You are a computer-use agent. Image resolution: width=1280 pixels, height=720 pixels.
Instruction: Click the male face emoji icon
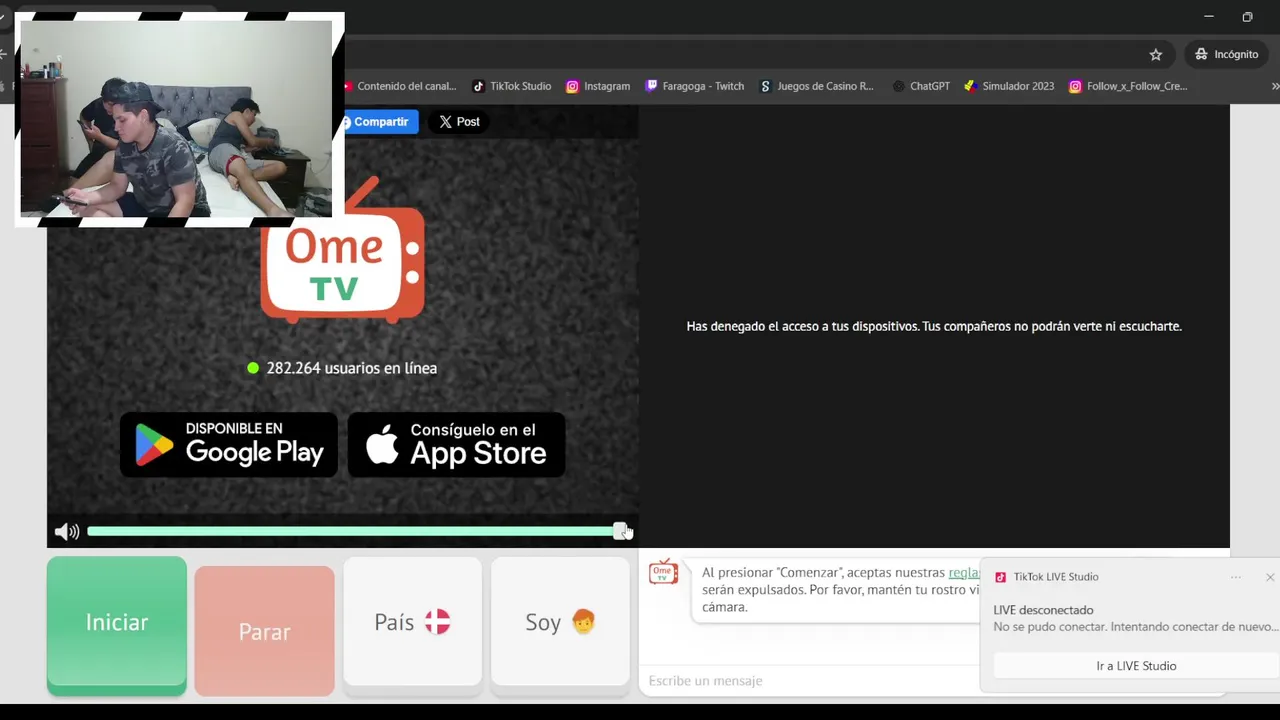(583, 622)
